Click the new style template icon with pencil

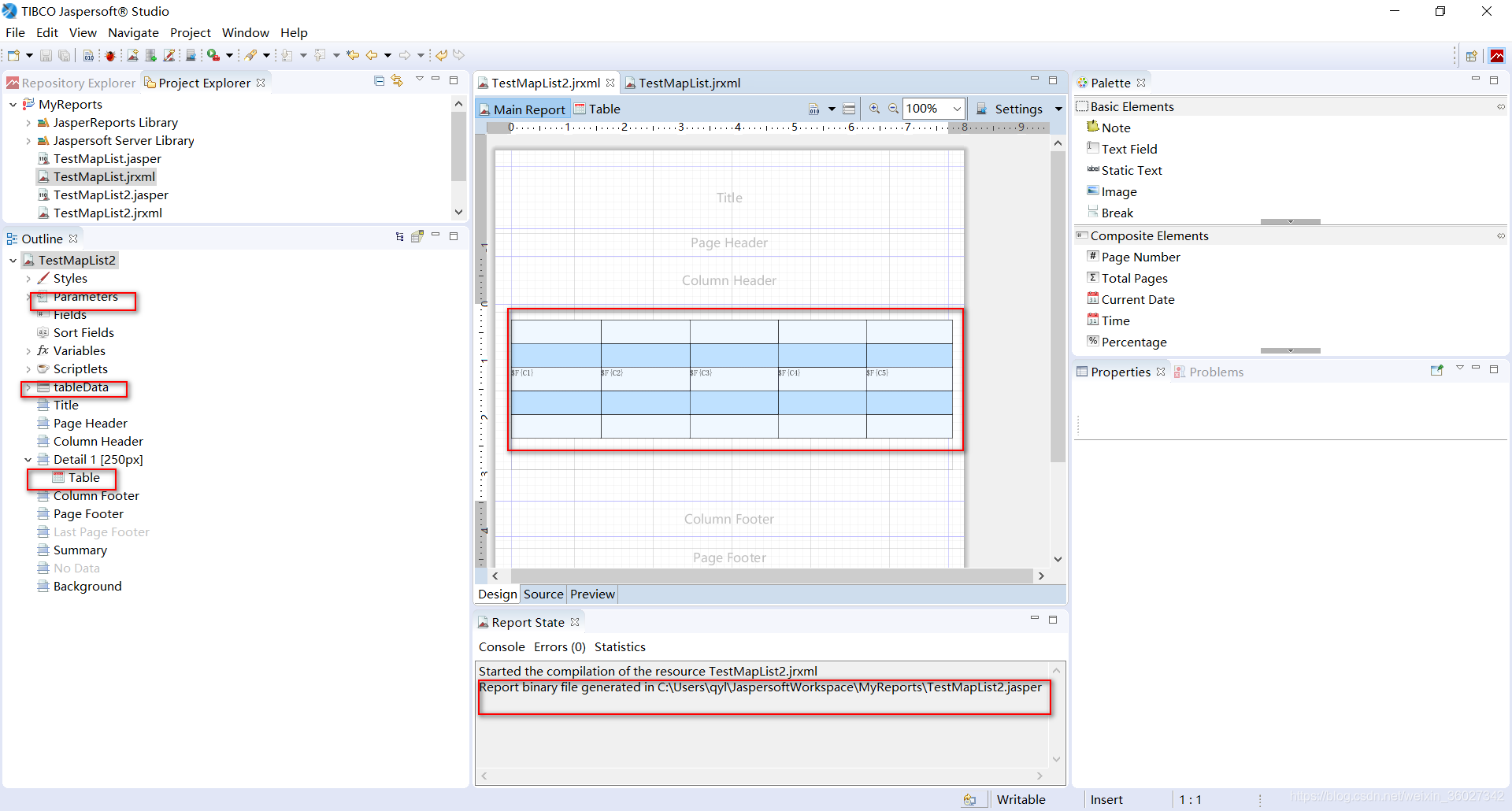169,55
